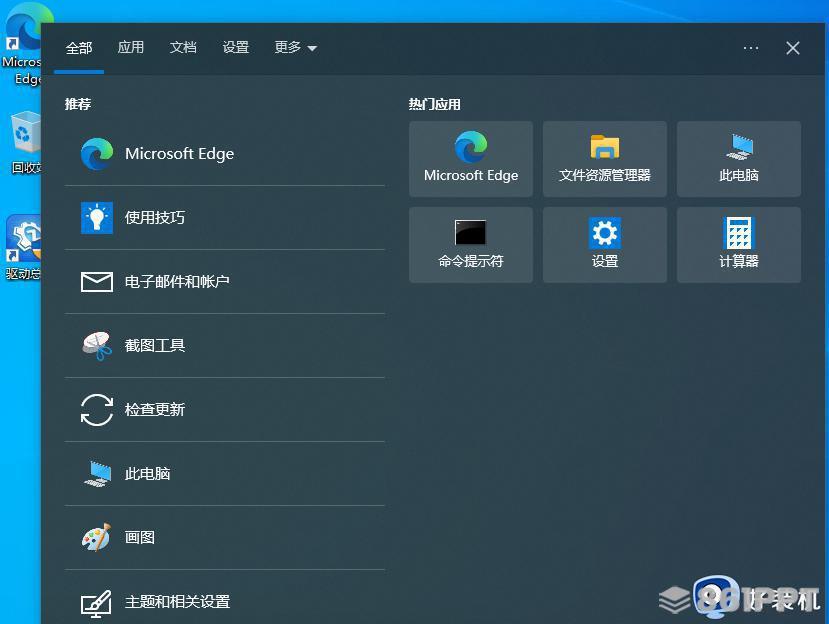Open the 此电脑 tile in 热门应用
The image size is (829, 624).
click(x=739, y=159)
